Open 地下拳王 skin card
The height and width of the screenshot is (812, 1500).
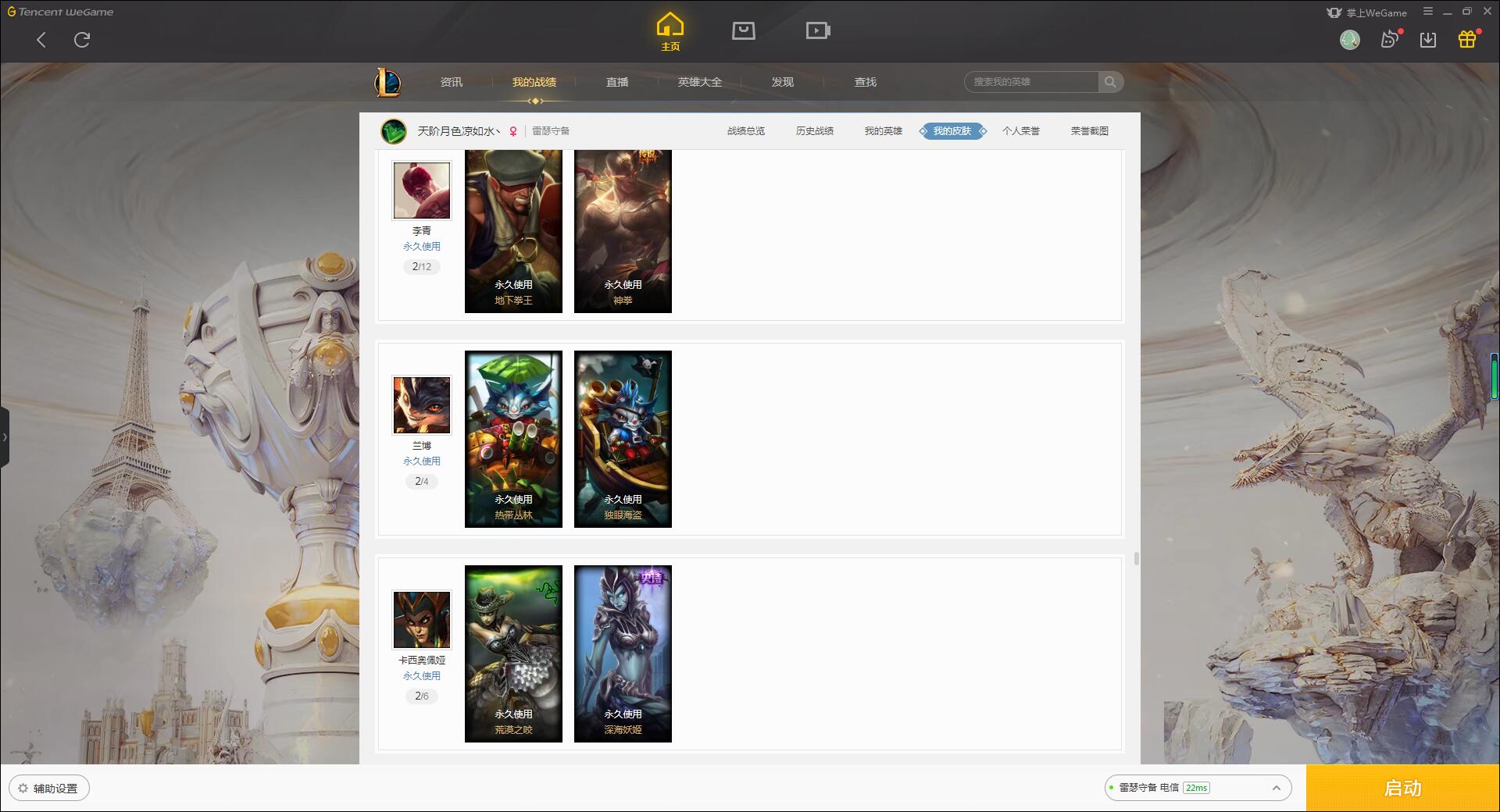coord(513,232)
